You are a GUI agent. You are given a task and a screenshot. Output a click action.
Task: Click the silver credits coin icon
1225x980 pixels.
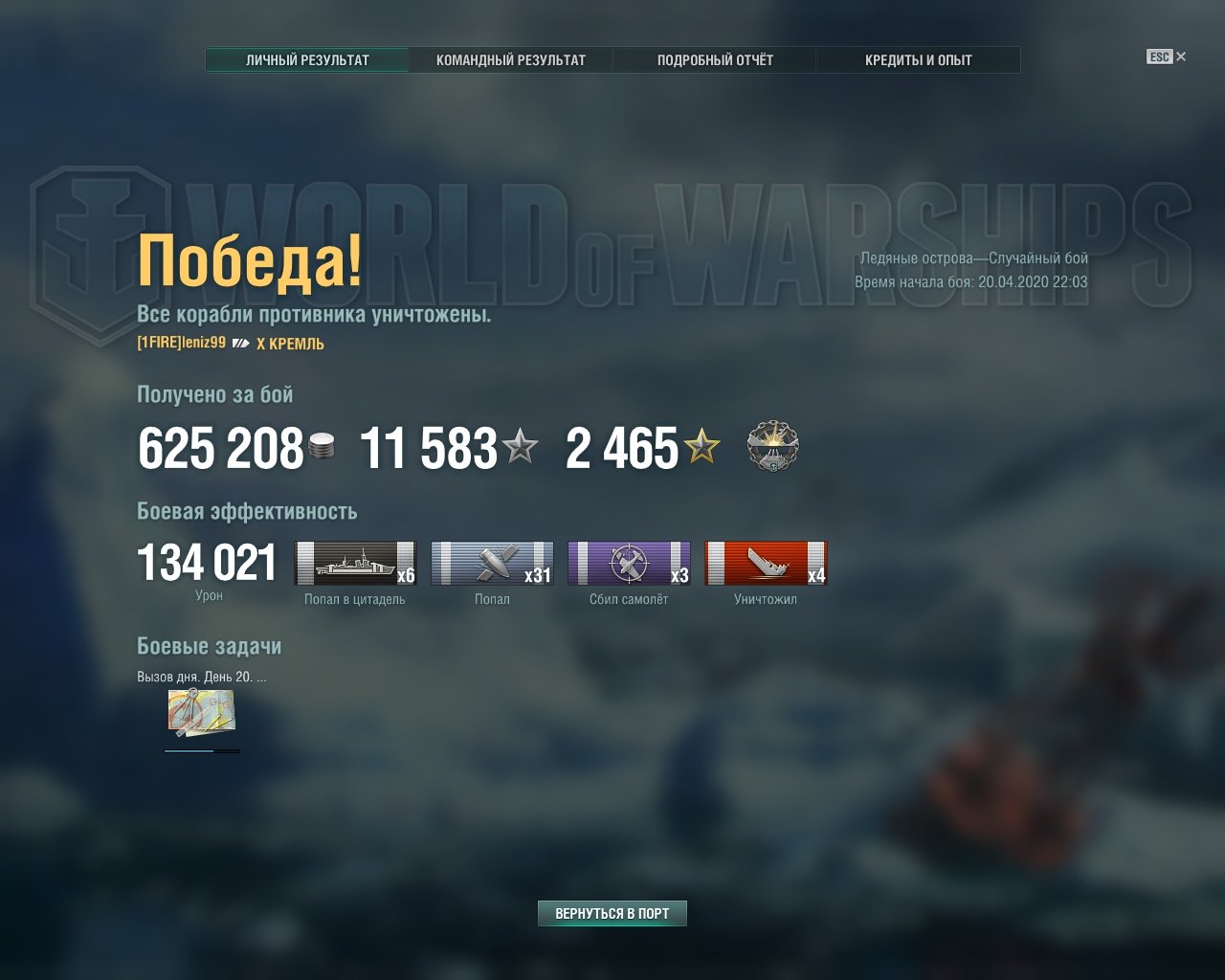tap(323, 446)
